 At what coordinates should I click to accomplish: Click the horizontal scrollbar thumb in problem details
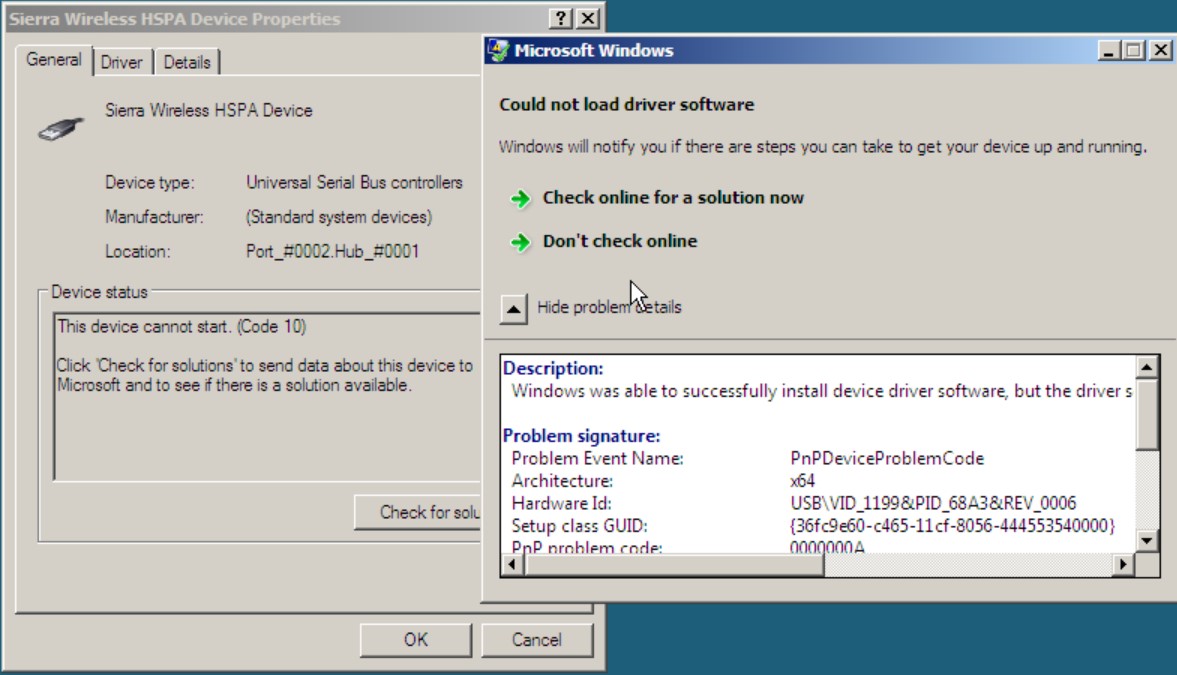(675, 565)
